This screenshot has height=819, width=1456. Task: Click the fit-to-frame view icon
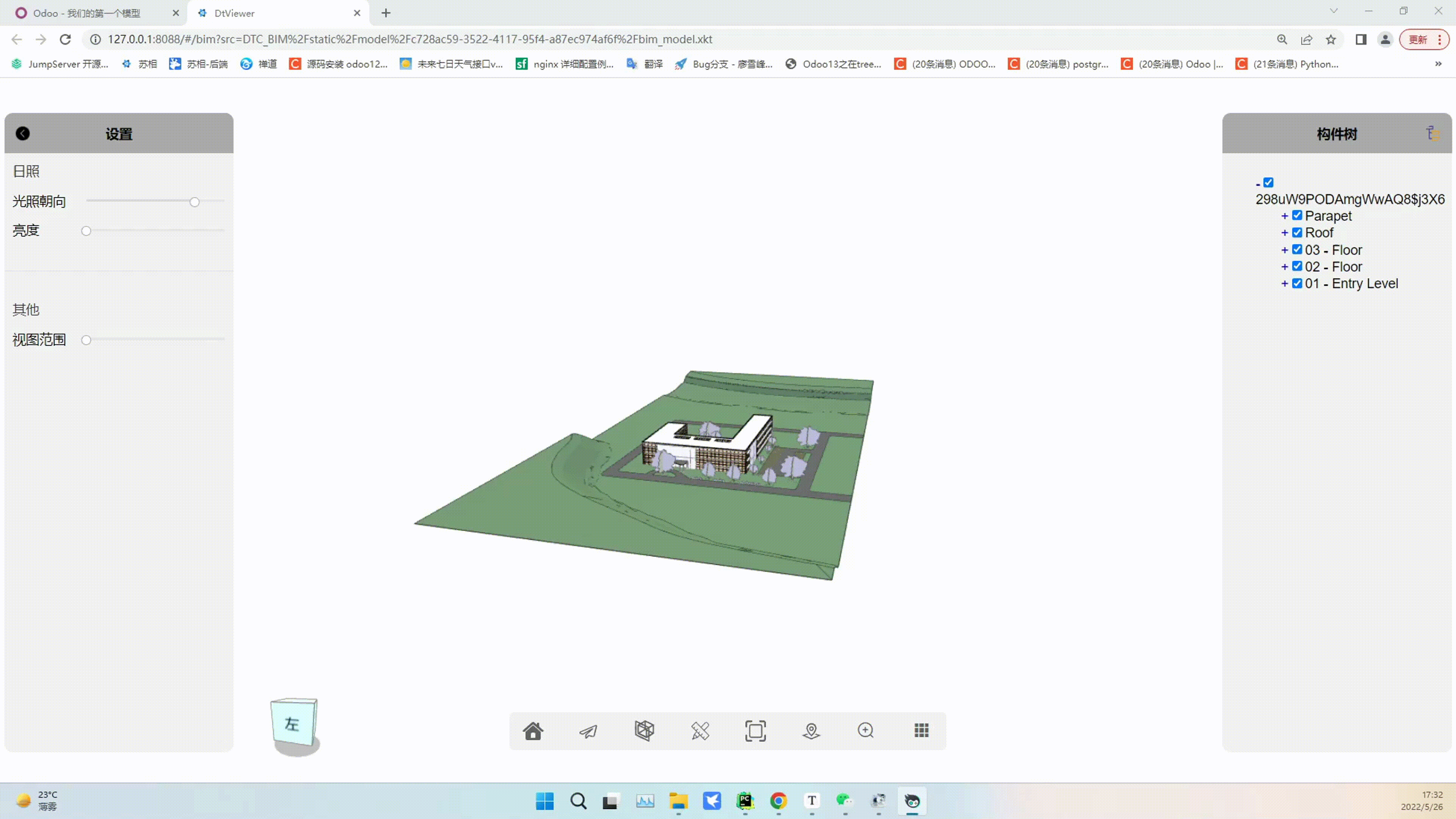755,731
